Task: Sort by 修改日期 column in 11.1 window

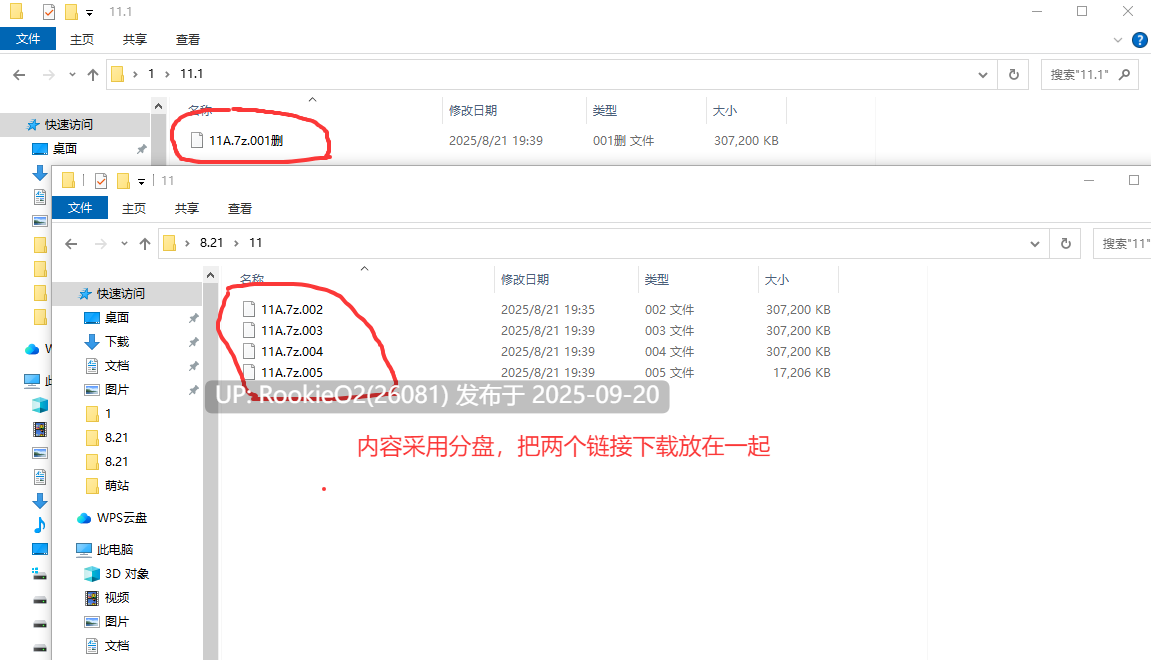Action: tap(473, 110)
